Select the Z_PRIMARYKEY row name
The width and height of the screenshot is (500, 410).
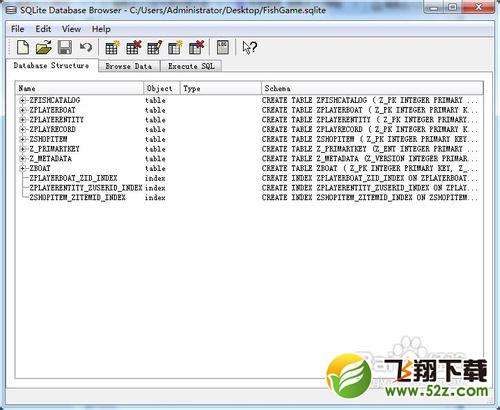pos(55,149)
